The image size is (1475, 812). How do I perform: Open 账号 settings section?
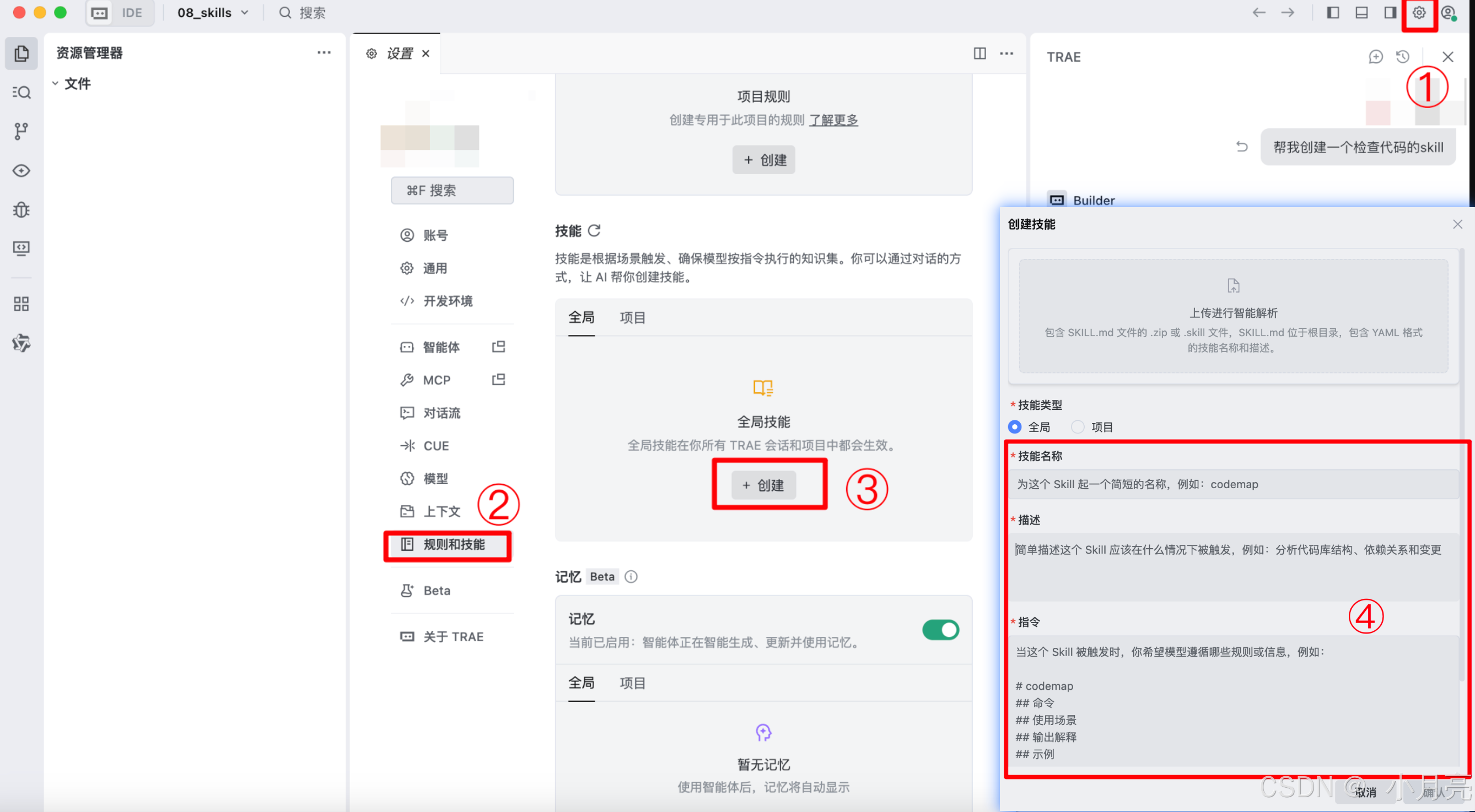[x=453, y=235]
